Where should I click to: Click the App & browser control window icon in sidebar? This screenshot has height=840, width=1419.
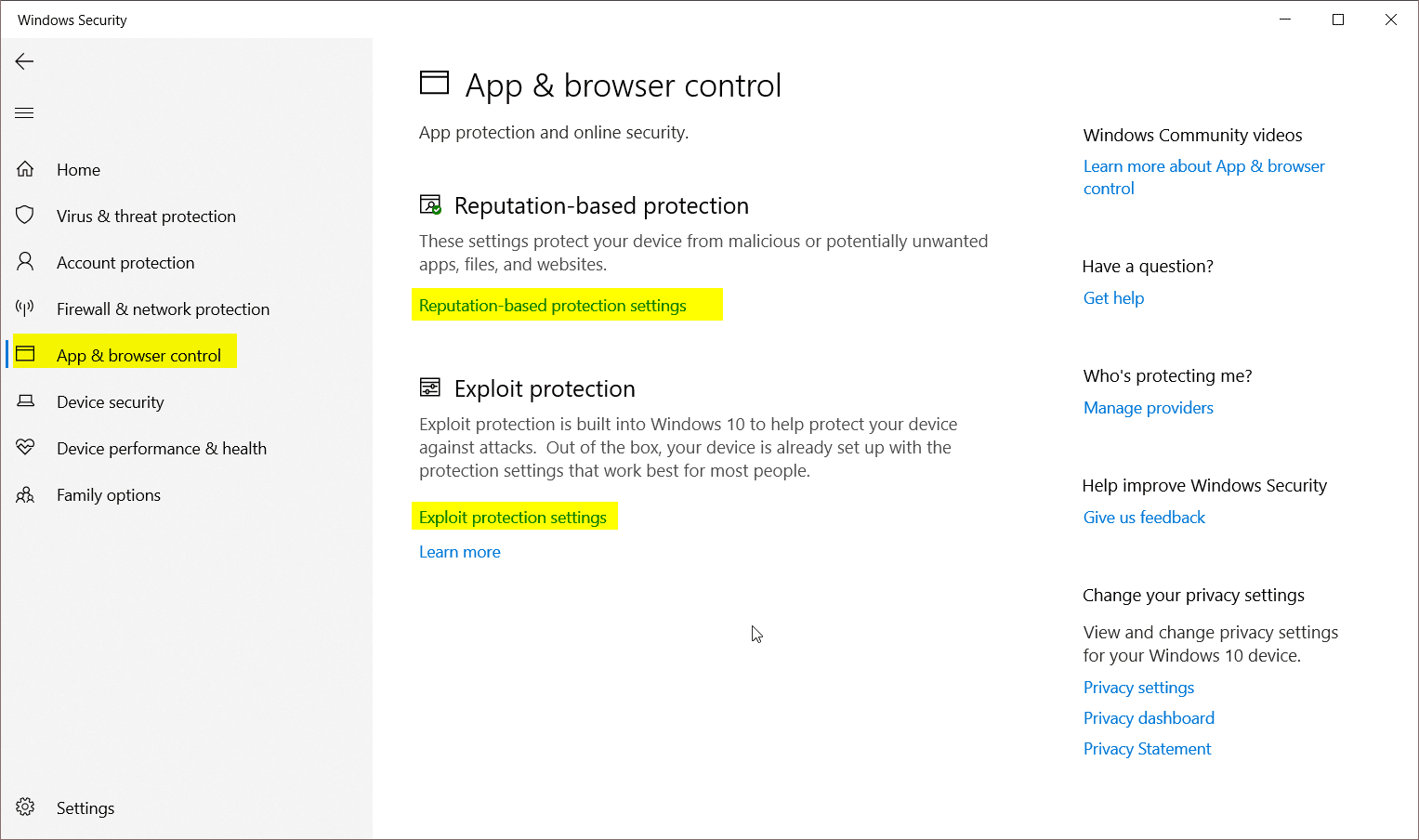tap(25, 354)
